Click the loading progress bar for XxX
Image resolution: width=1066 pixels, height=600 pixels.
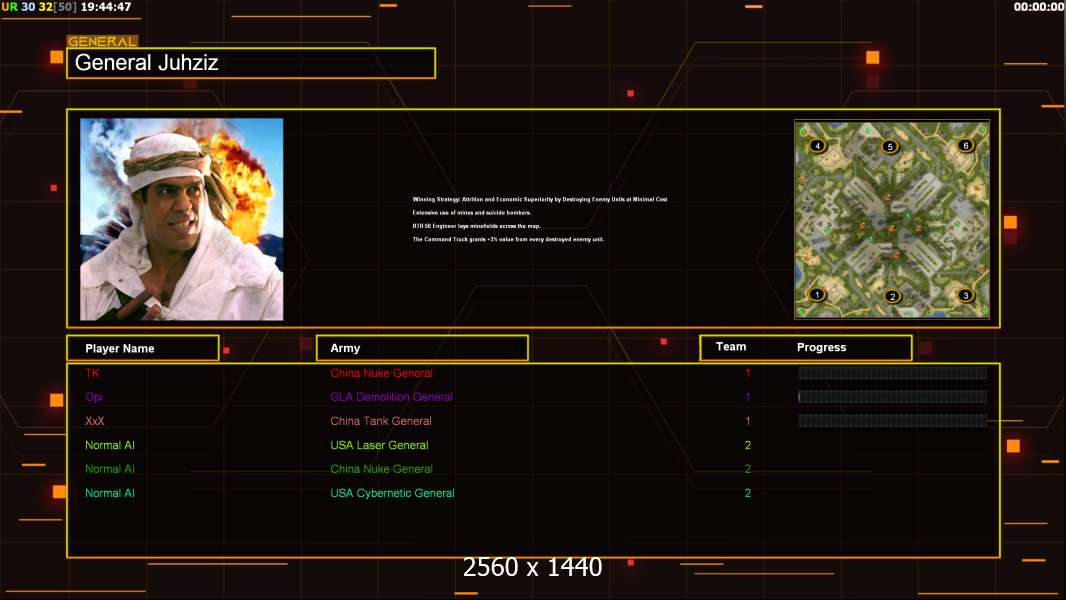[892, 421]
